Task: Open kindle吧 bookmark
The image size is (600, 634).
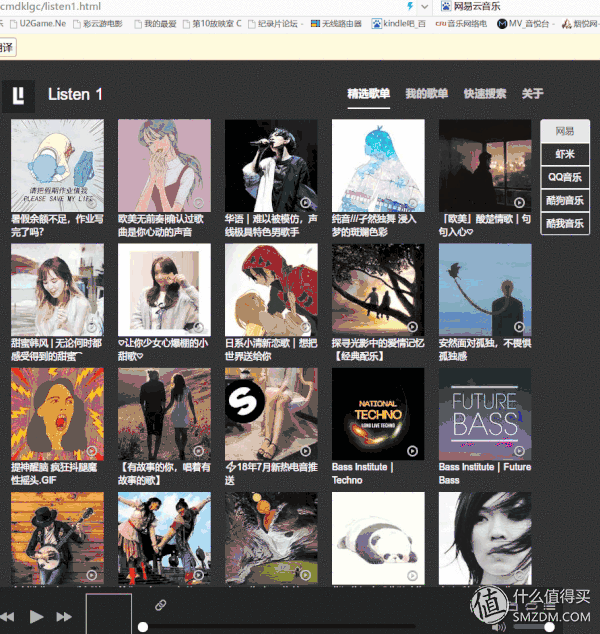Action: tap(399, 24)
